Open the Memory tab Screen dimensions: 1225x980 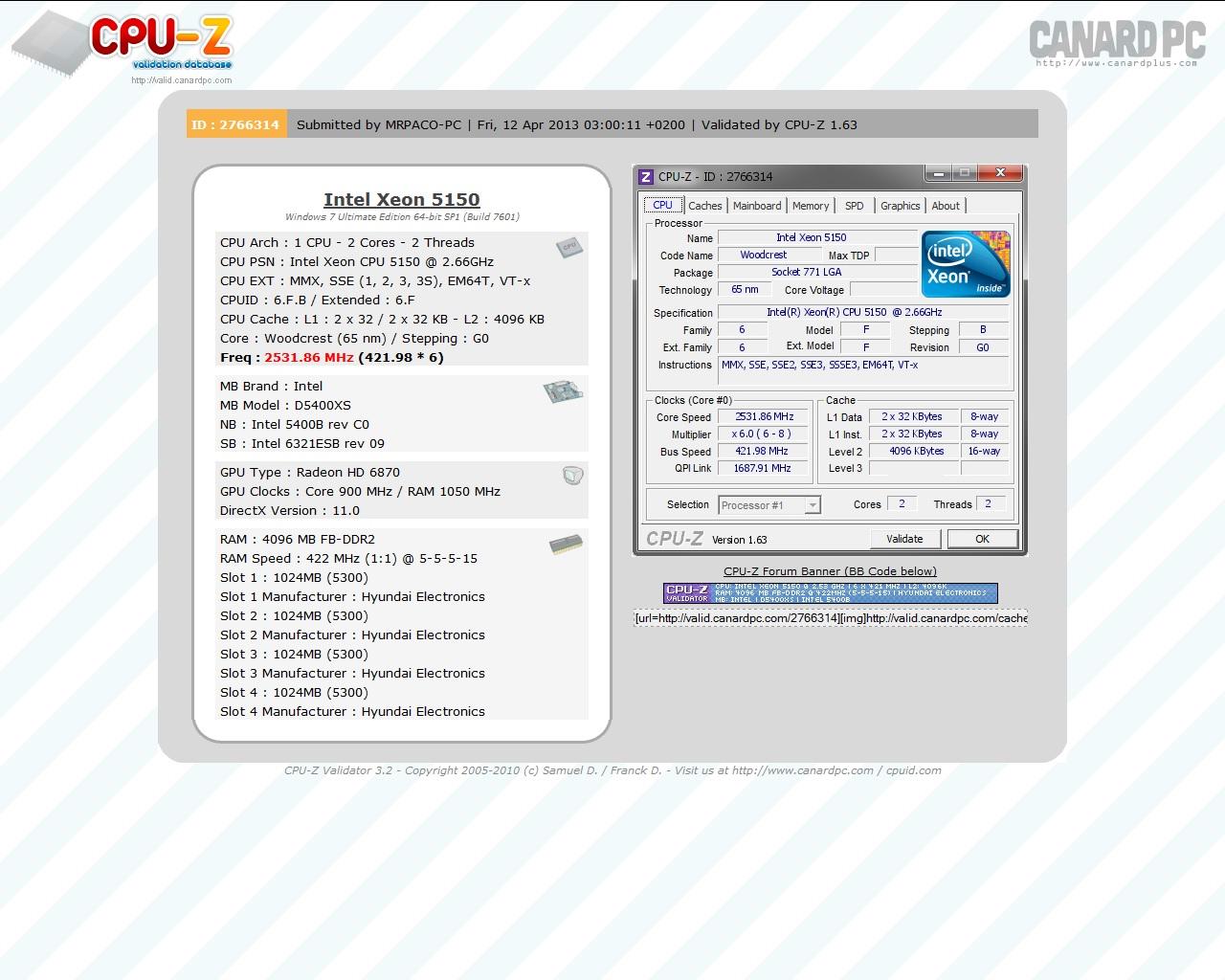(x=811, y=206)
